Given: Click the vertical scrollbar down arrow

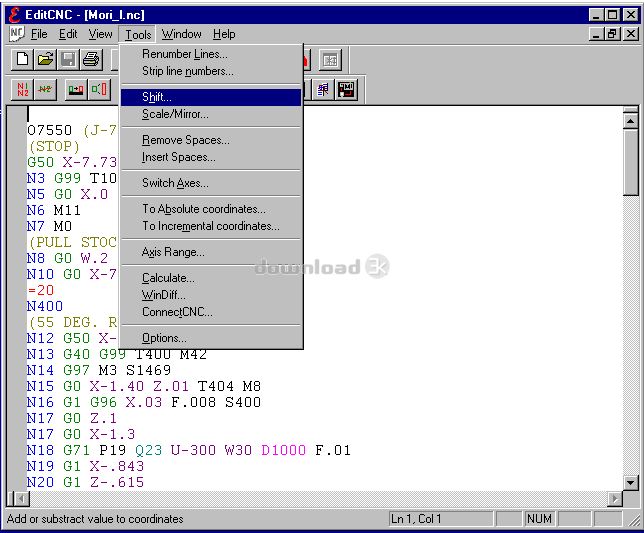Looking at the screenshot, I should 630,482.
